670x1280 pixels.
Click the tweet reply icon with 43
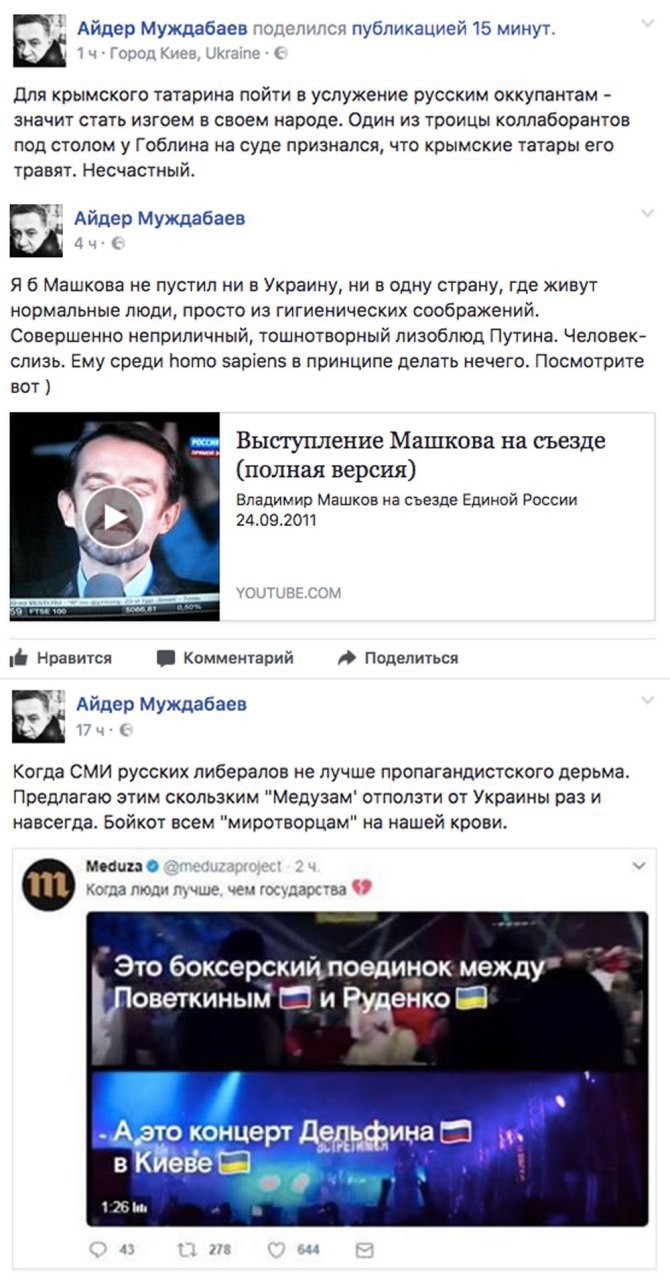98,1249
